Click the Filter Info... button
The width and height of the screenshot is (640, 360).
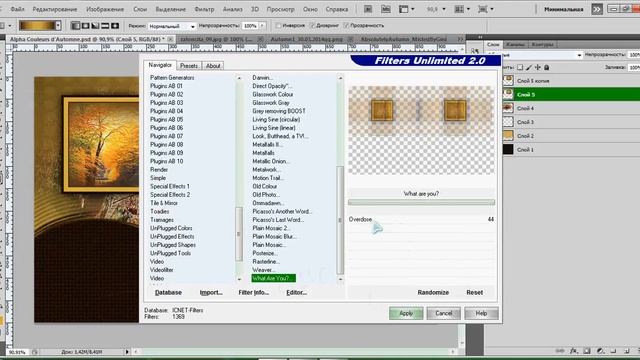click(253, 292)
